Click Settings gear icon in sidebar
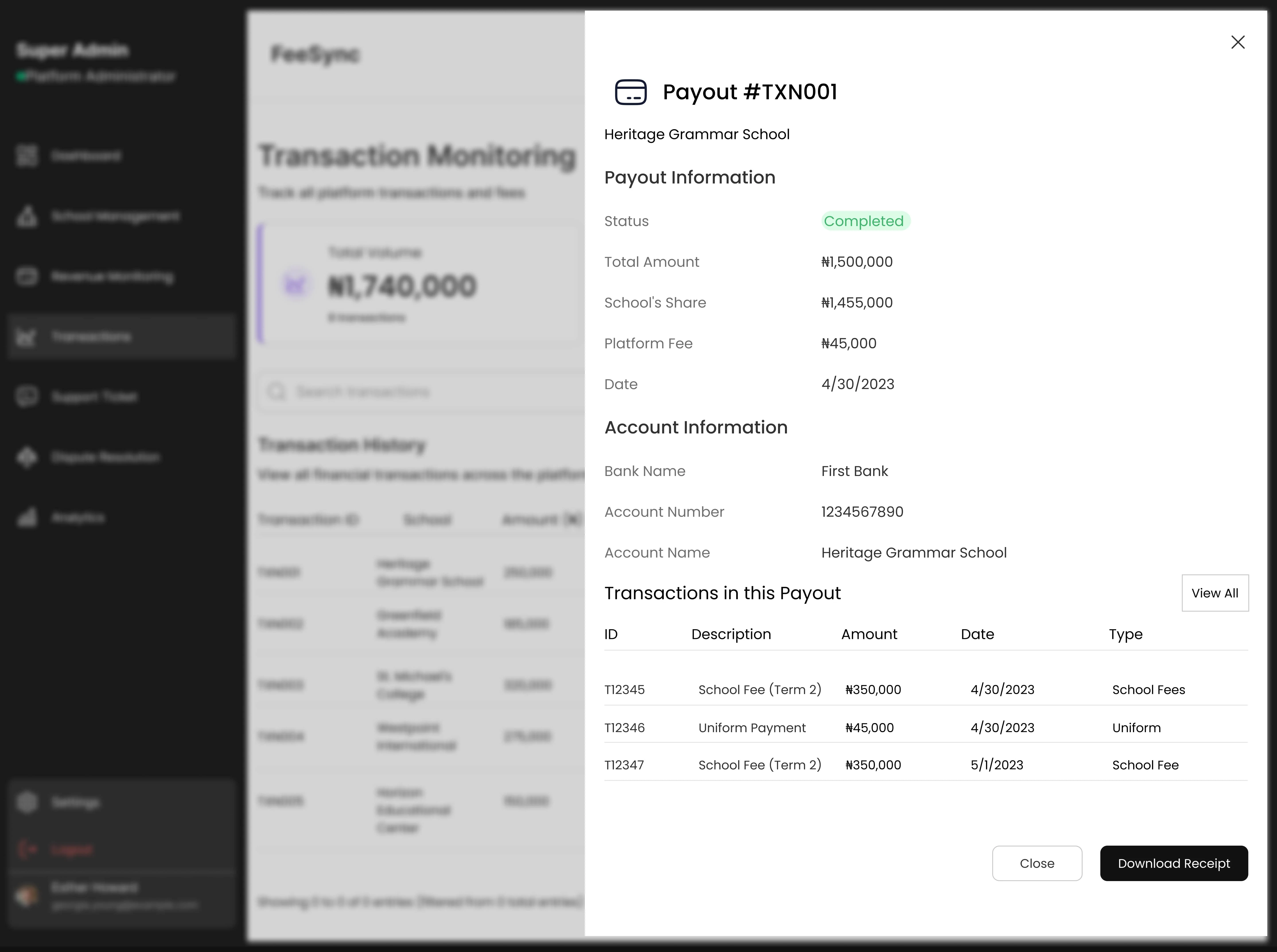1277x952 pixels. point(27,802)
